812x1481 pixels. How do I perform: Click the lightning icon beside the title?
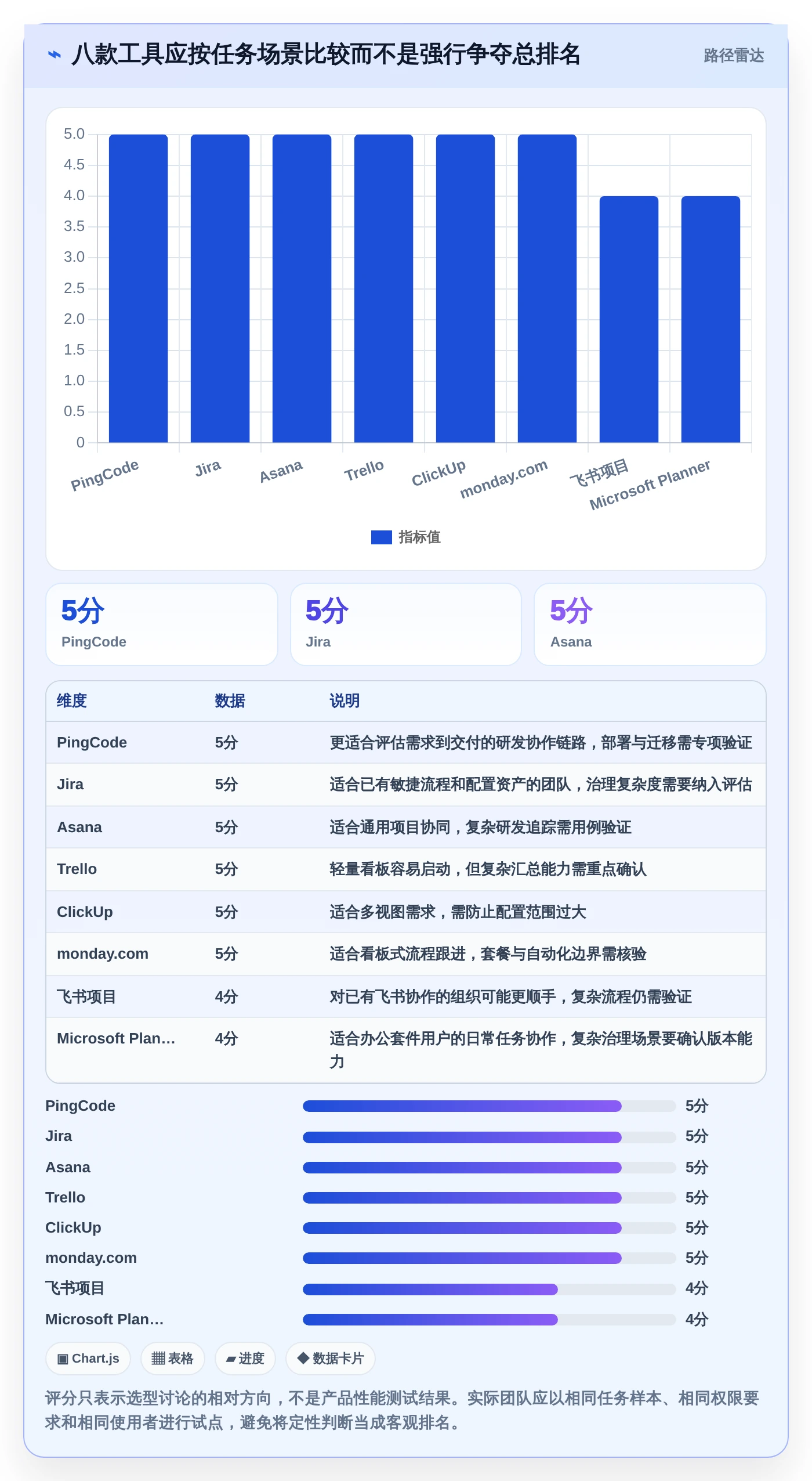[55, 55]
